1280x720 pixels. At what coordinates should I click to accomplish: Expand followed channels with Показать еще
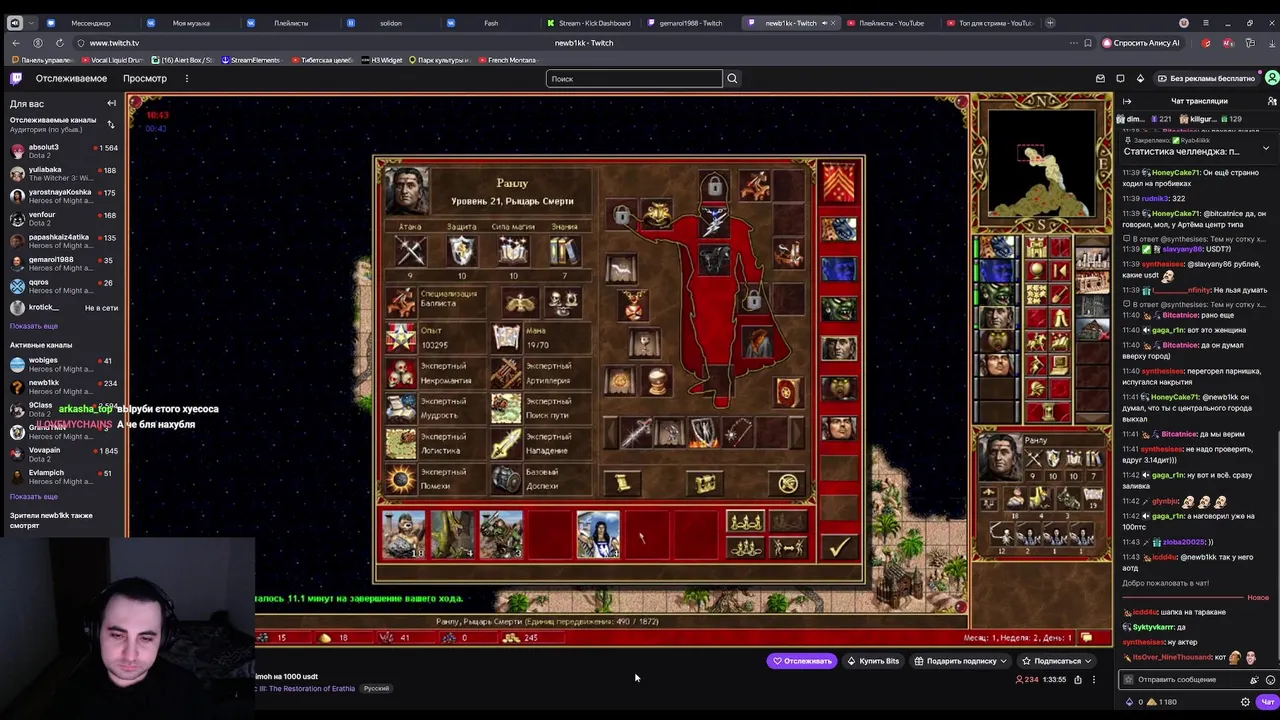(34, 326)
